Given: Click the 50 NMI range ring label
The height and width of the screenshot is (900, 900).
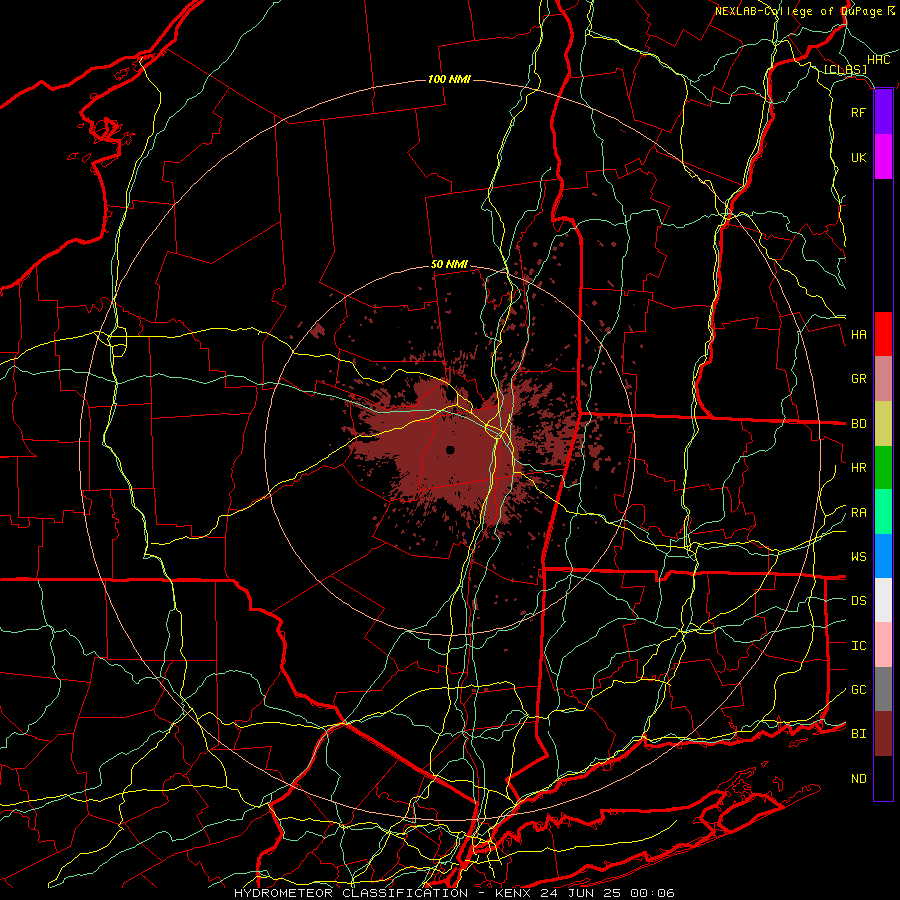Looking at the screenshot, I should pyautogui.click(x=449, y=264).
